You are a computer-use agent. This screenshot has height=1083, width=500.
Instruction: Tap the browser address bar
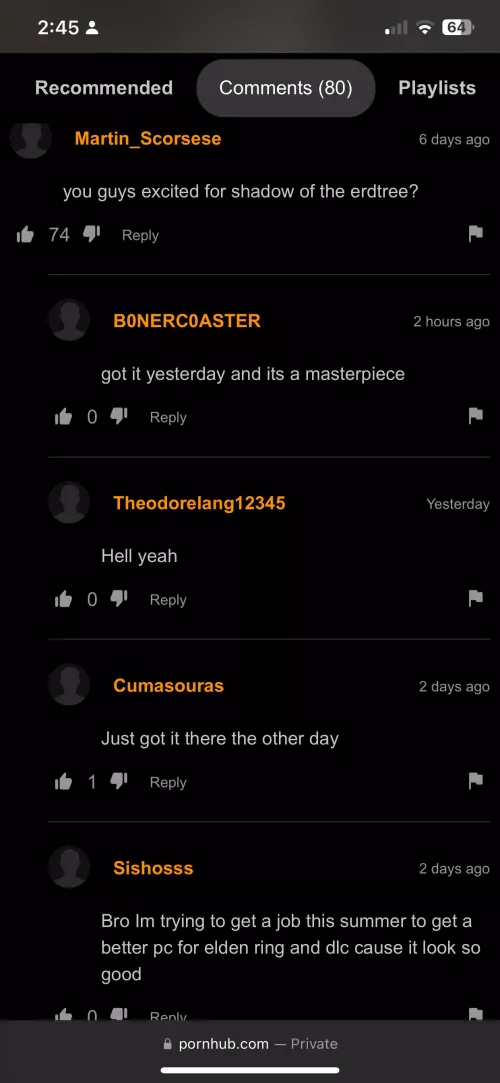pos(250,1044)
